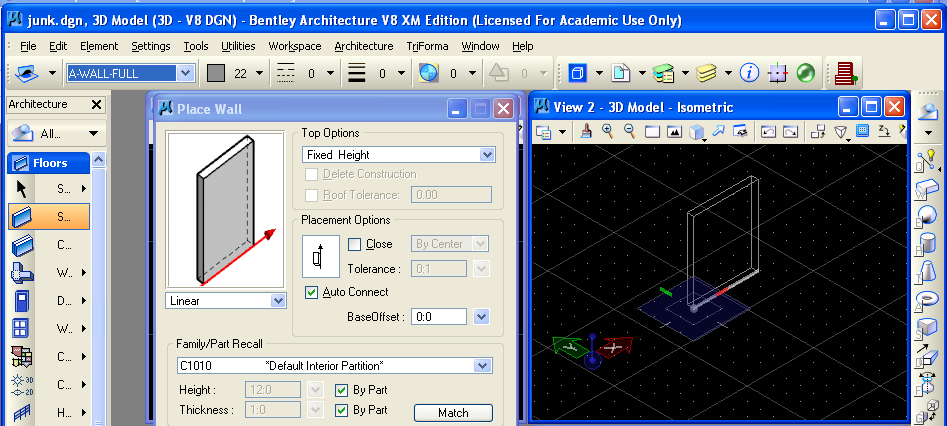Click the BaseOffset 0:0 input field
The width and height of the screenshot is (947, 426).
[x=439, y=316]
